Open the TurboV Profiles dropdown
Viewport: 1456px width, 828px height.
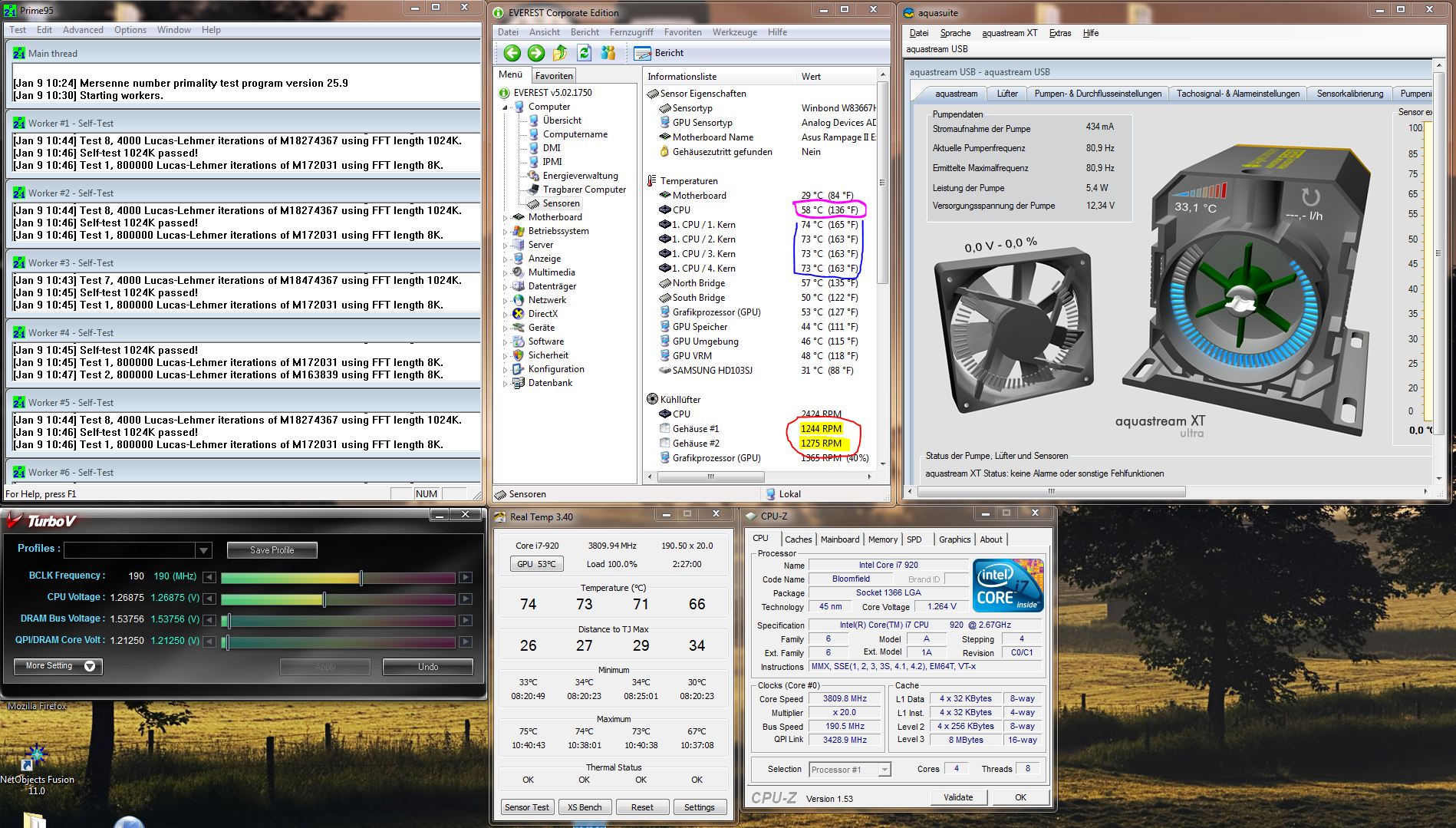point(203,550)
